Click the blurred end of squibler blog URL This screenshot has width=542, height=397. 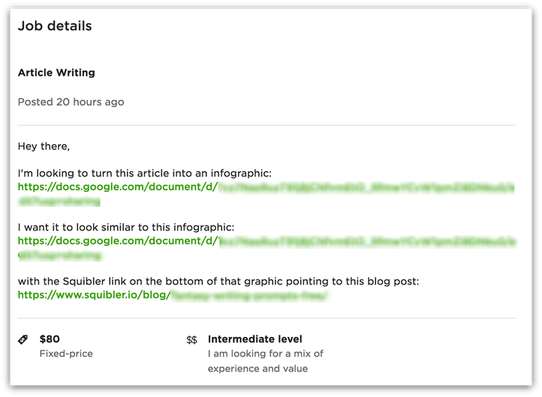249,295
